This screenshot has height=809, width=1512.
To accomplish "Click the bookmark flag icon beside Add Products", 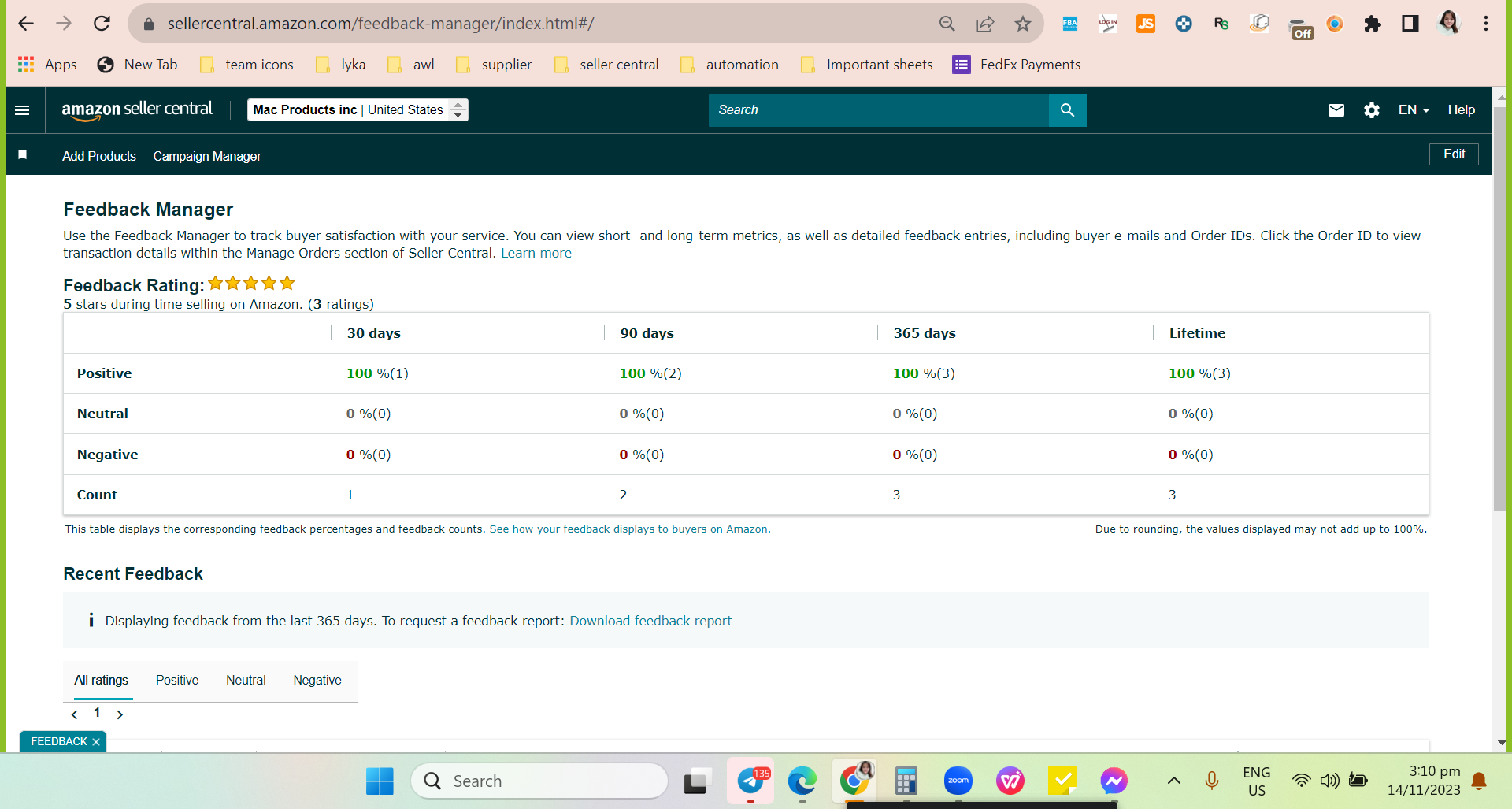I will [x=23, y=155].
